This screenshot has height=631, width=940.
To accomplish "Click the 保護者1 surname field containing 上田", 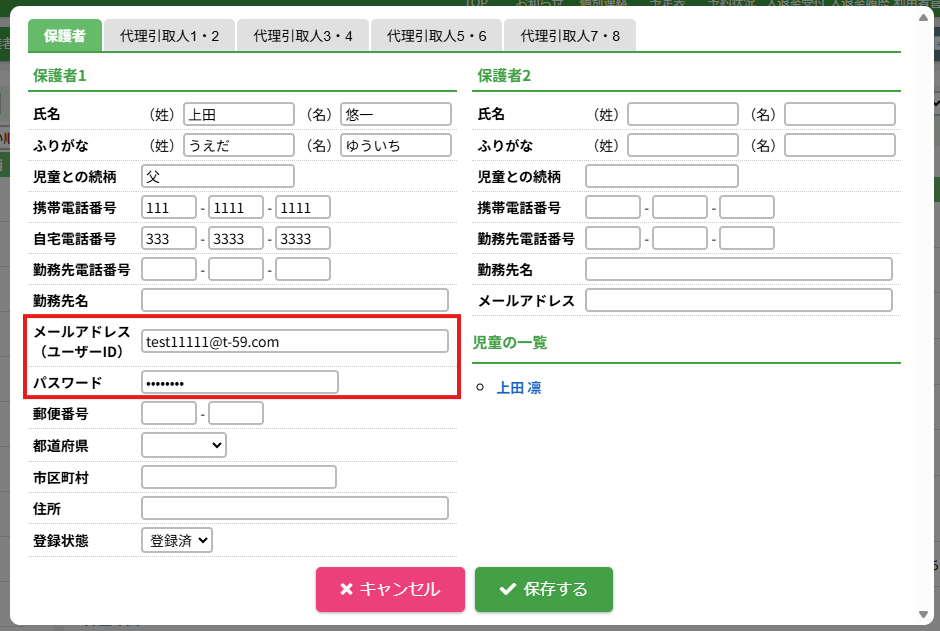I will [239, 114].
